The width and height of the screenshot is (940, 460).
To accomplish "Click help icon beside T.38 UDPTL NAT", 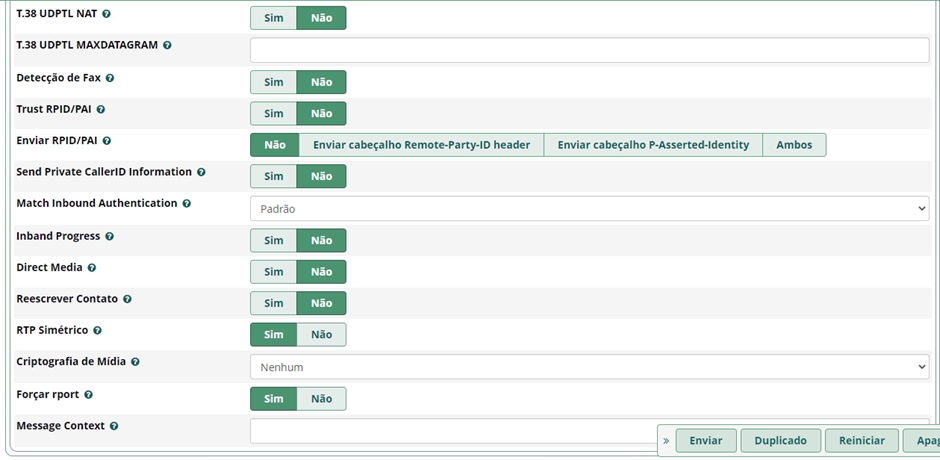I will [107, 15].
